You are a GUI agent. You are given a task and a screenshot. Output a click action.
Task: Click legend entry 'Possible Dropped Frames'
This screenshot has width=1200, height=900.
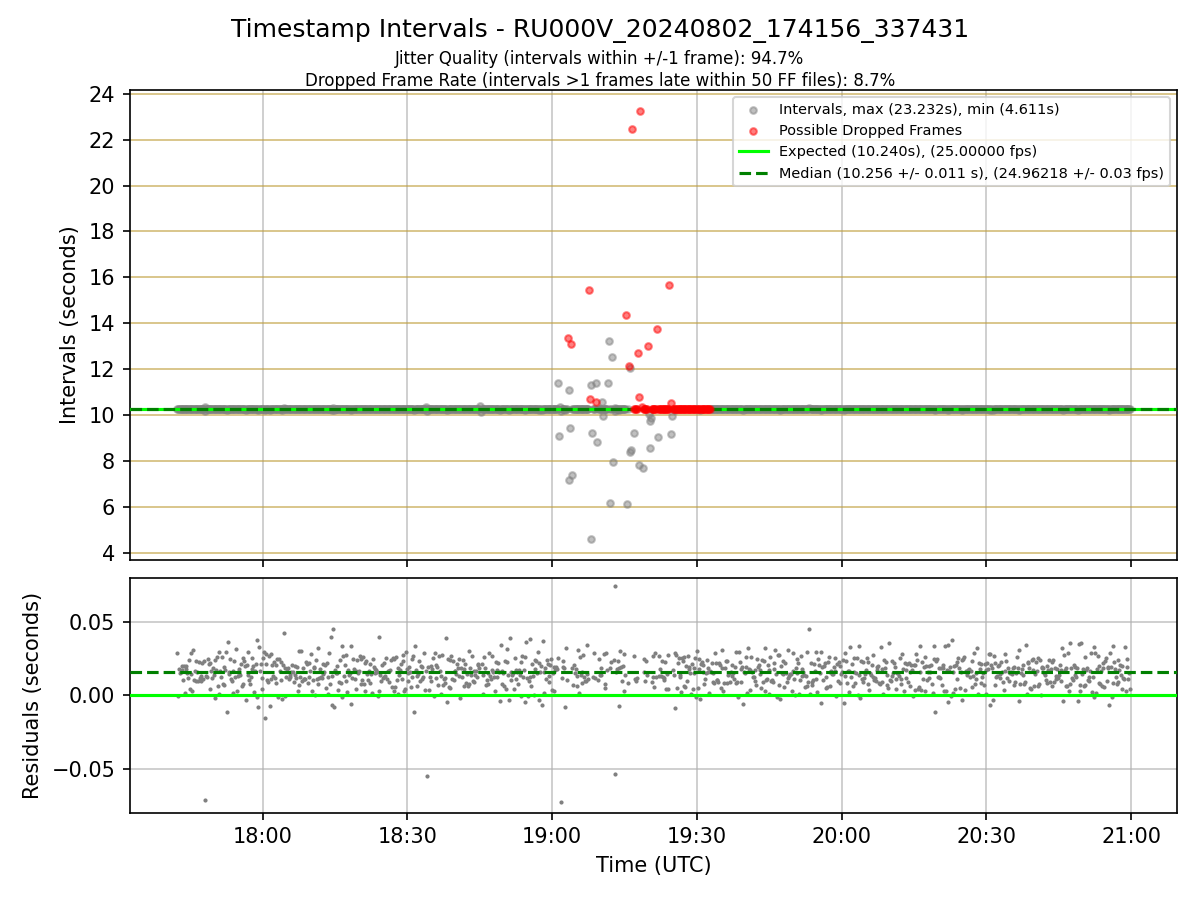(870, 130)
